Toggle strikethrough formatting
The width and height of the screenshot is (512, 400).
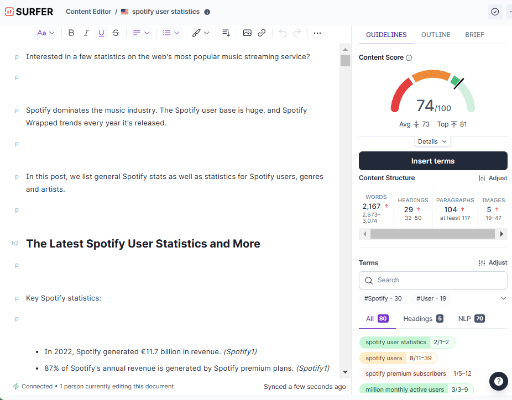pyautogui.click(x=116, y=33)
